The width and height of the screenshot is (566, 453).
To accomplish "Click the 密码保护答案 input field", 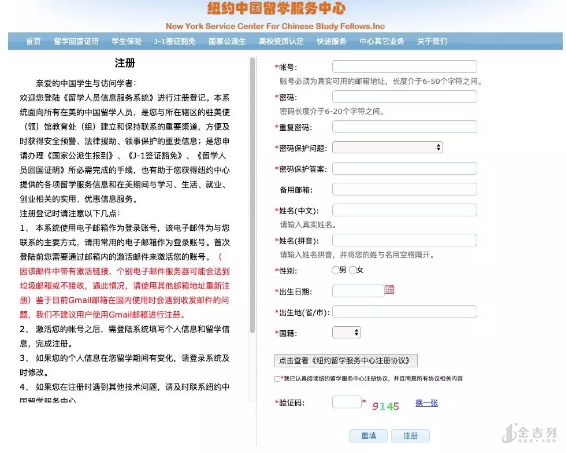I will [x=404, y=169].
